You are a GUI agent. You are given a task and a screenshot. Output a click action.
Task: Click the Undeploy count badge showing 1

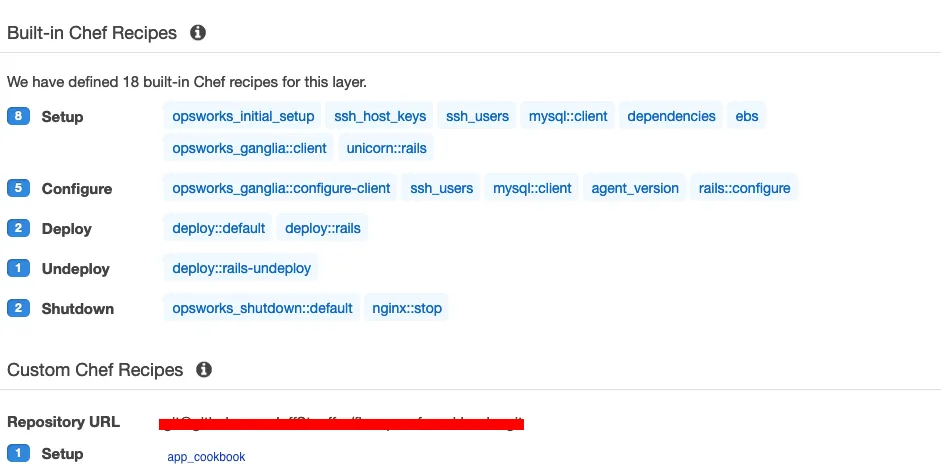(18, 268)
